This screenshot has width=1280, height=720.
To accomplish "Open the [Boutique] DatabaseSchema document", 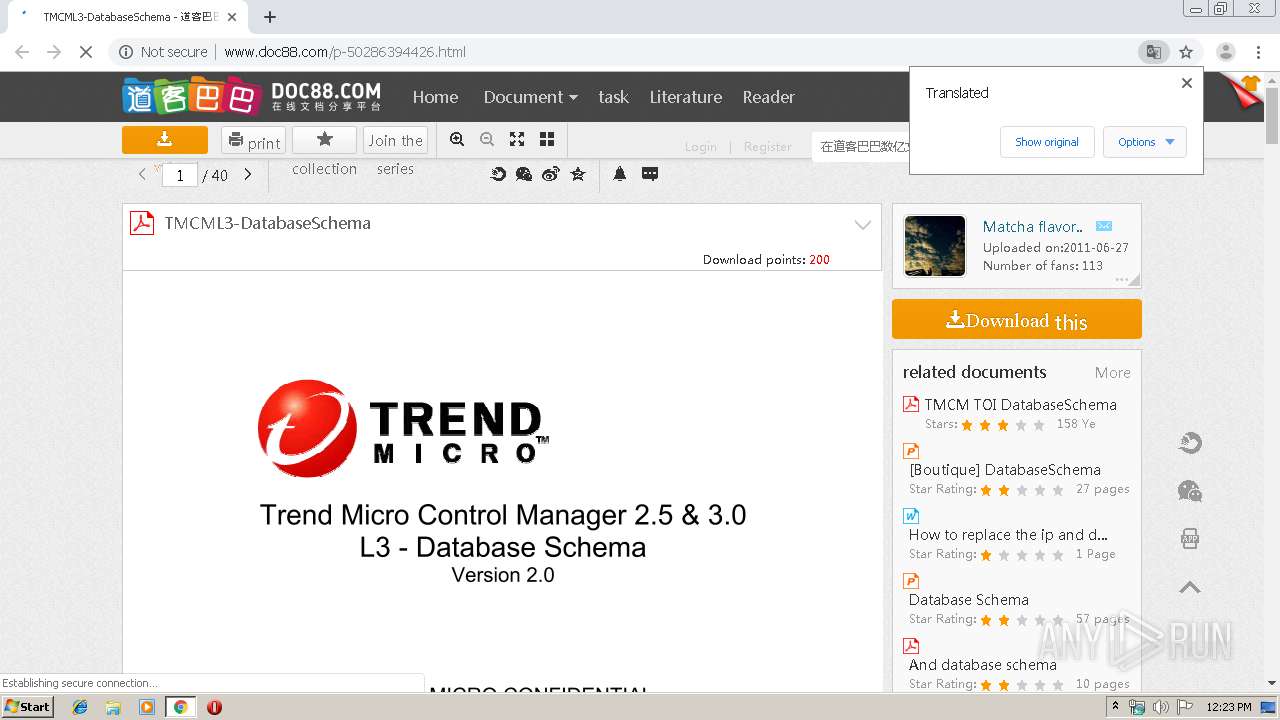I will coord(1004,470).
